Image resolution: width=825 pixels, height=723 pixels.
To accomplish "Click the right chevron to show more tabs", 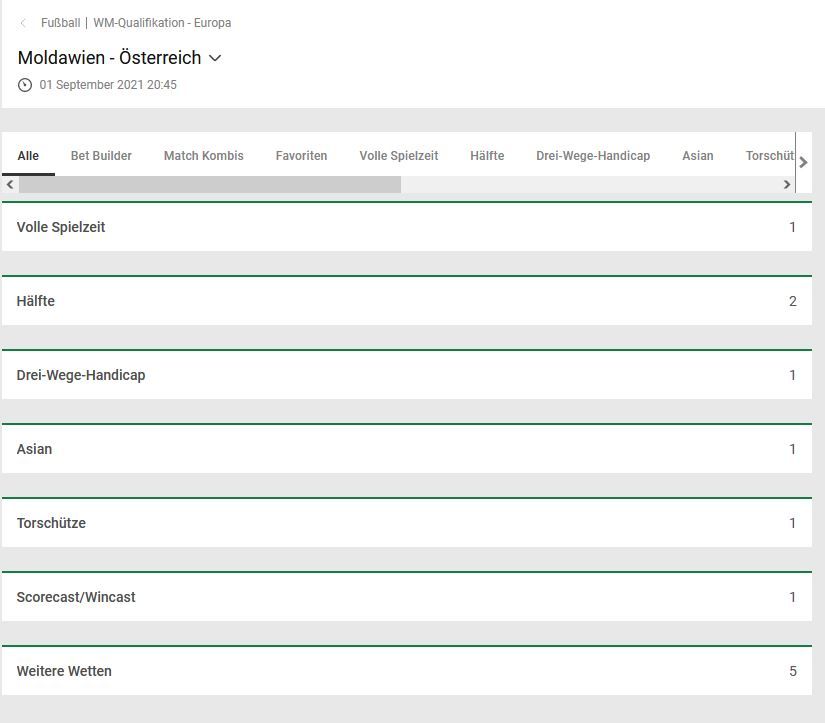I will 803,163.
